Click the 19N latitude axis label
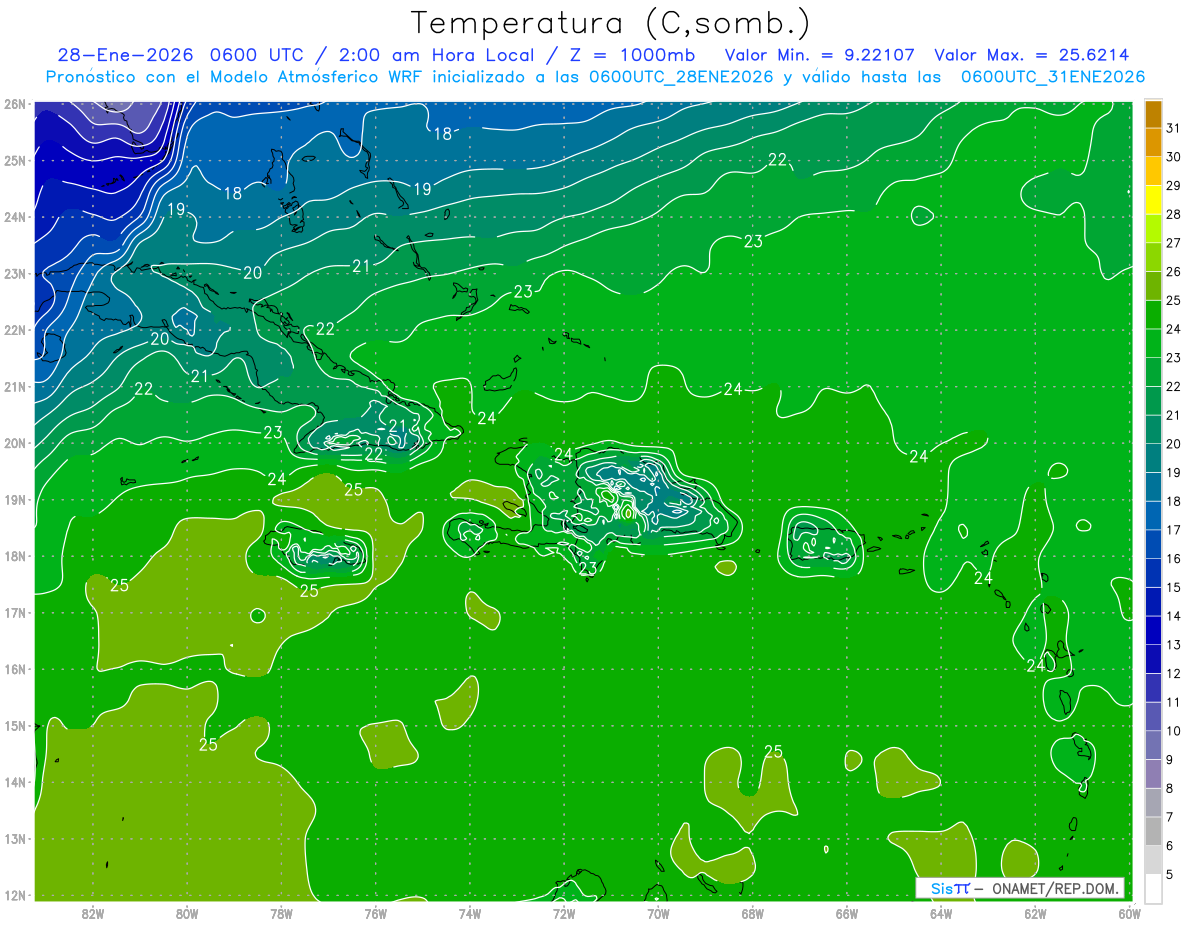This screenshot has height=927, width=1200. click(x=15, y=499)
